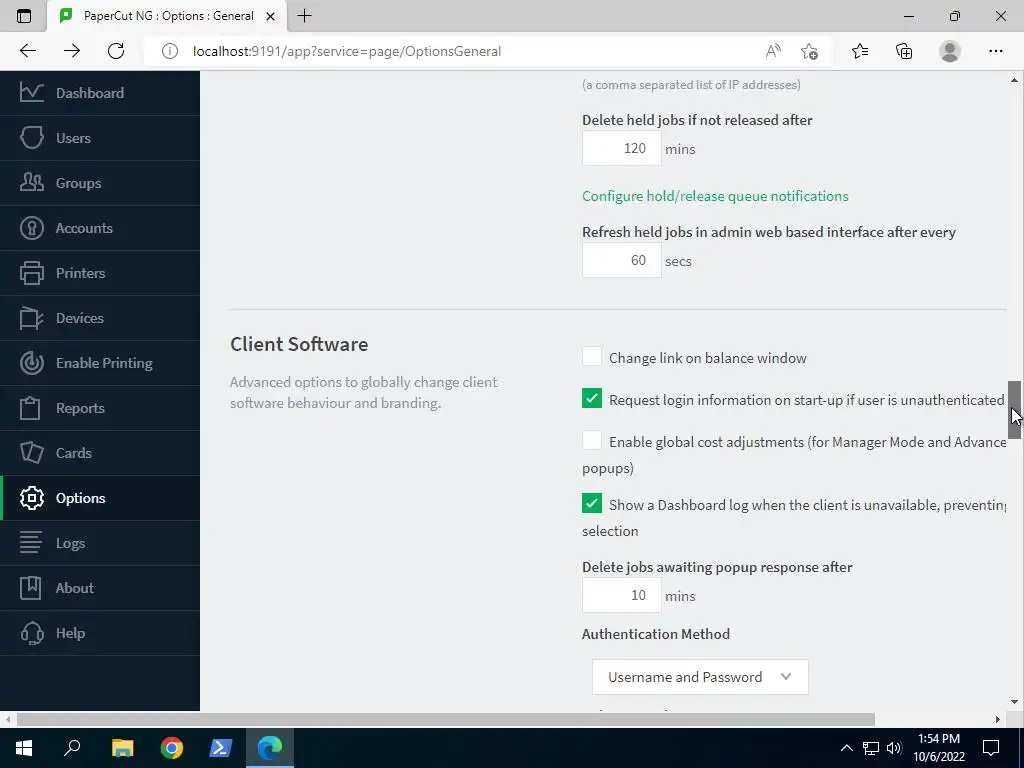Open taskbar search magnifier
1024x768 pixels.
pos(72,748)
